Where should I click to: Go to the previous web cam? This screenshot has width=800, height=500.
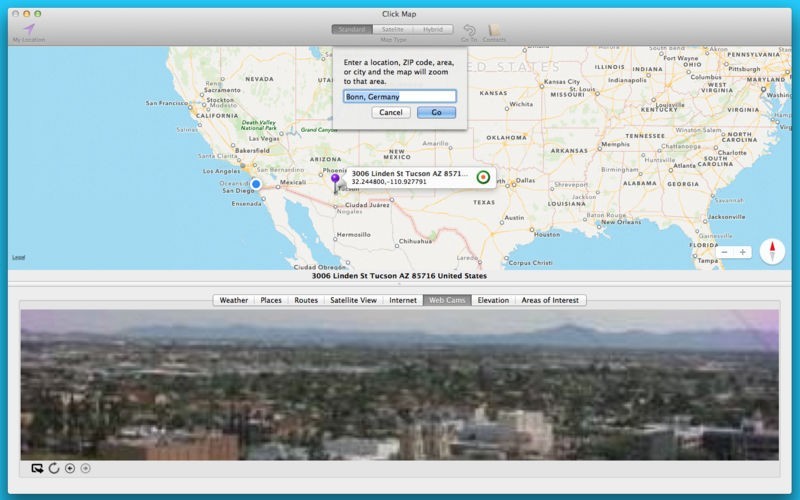(x=70, y=468)
